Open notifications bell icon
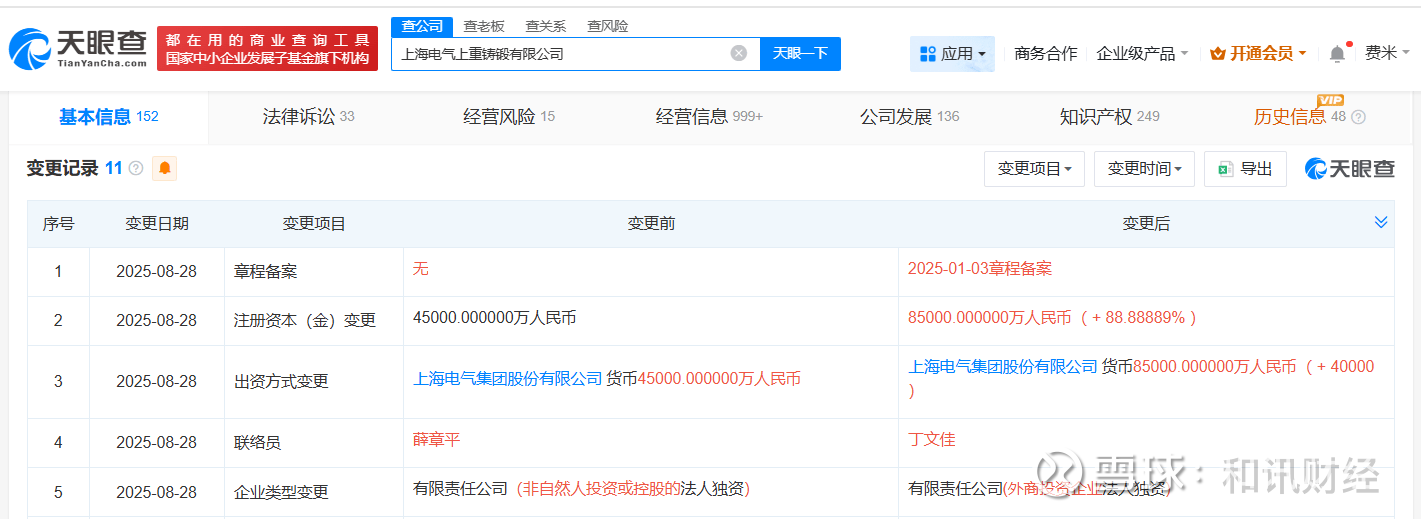1421x519 pixels. pyautogui.click(x=1337, y=54)
